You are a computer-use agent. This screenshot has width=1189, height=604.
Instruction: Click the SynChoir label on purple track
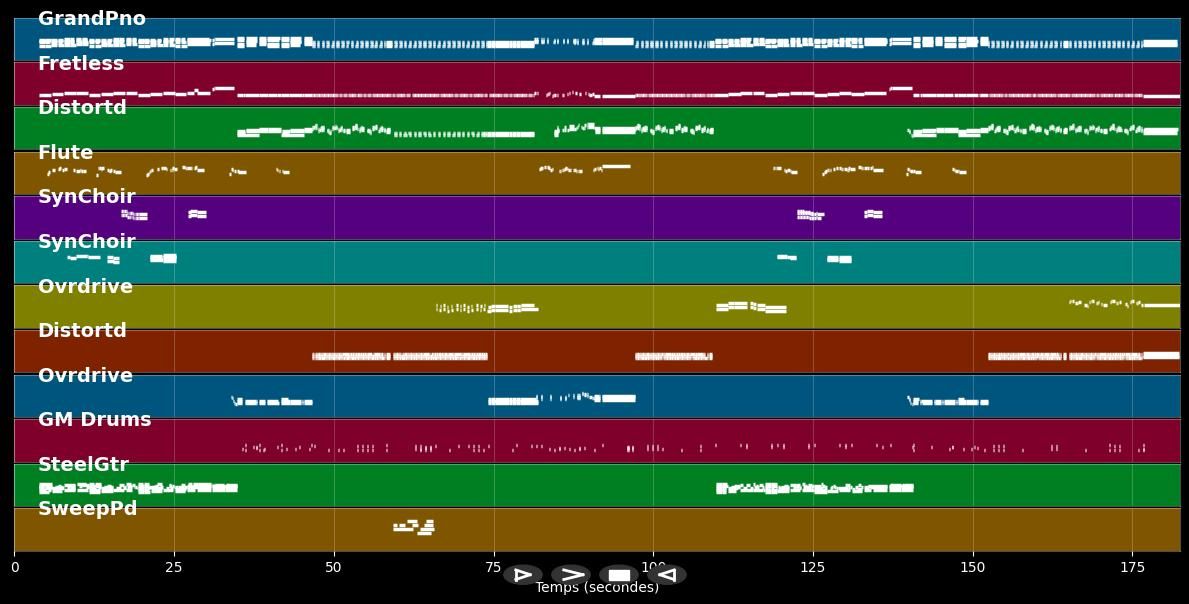(86, 197)
